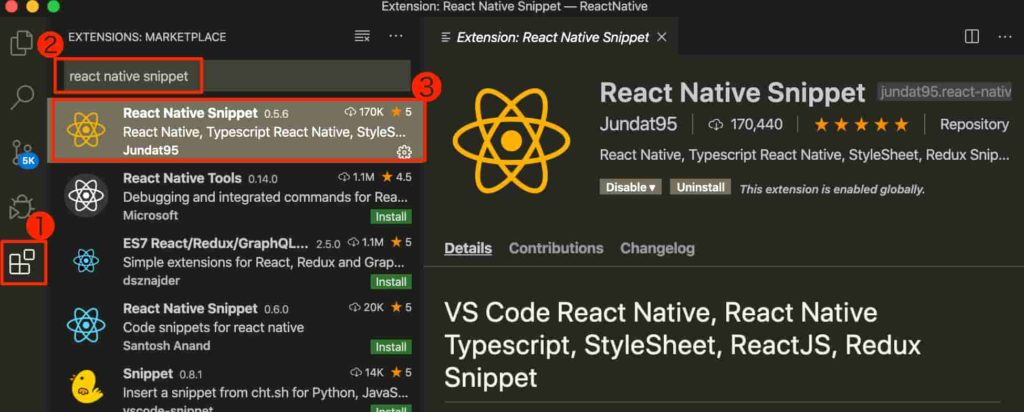The width and height of the screenshot is (1024, 412).
Task: Switch to the Contributions tab
Action: 556,248
